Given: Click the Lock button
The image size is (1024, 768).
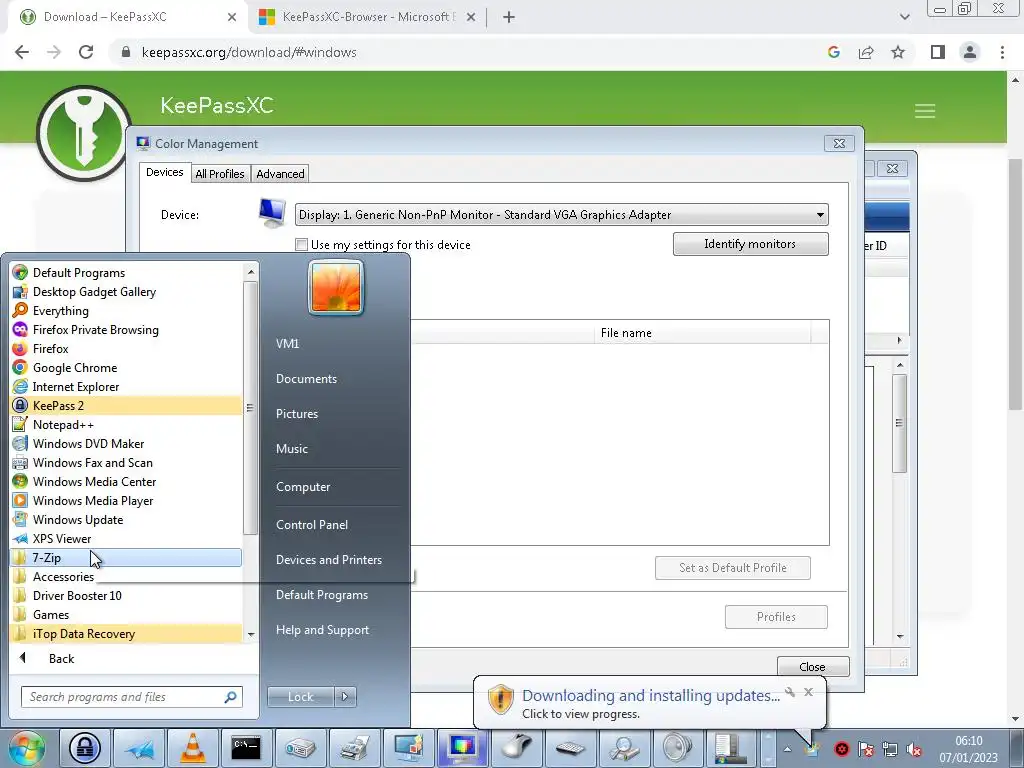Looking at the screenshot, I should point(300,697).
